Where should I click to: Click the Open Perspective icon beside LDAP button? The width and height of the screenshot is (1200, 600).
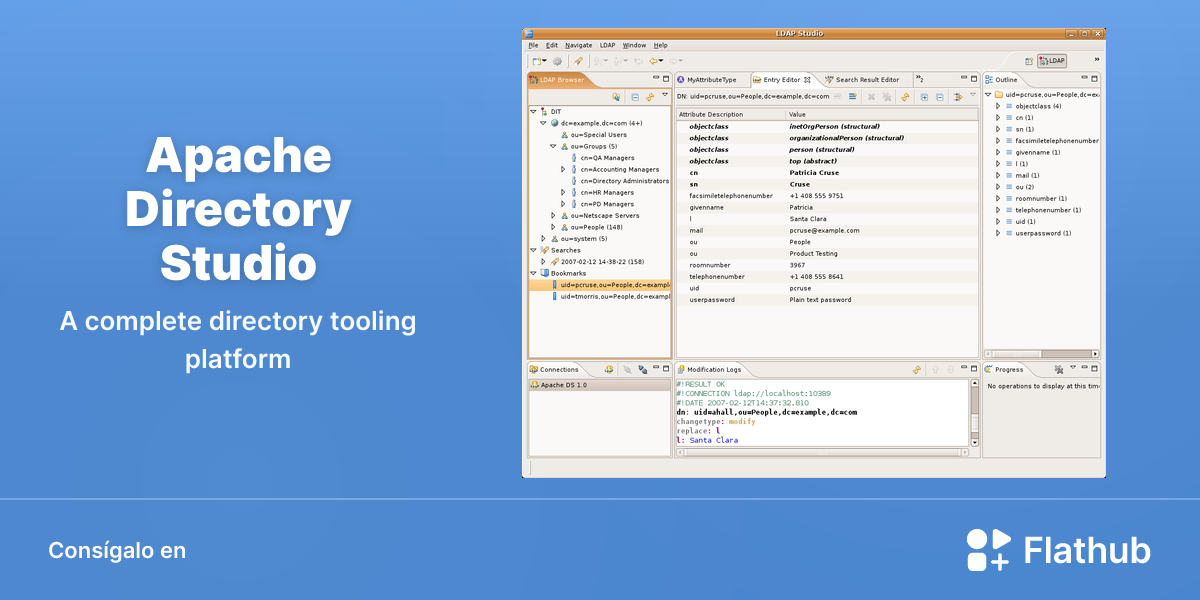(x=1029, y=61)
